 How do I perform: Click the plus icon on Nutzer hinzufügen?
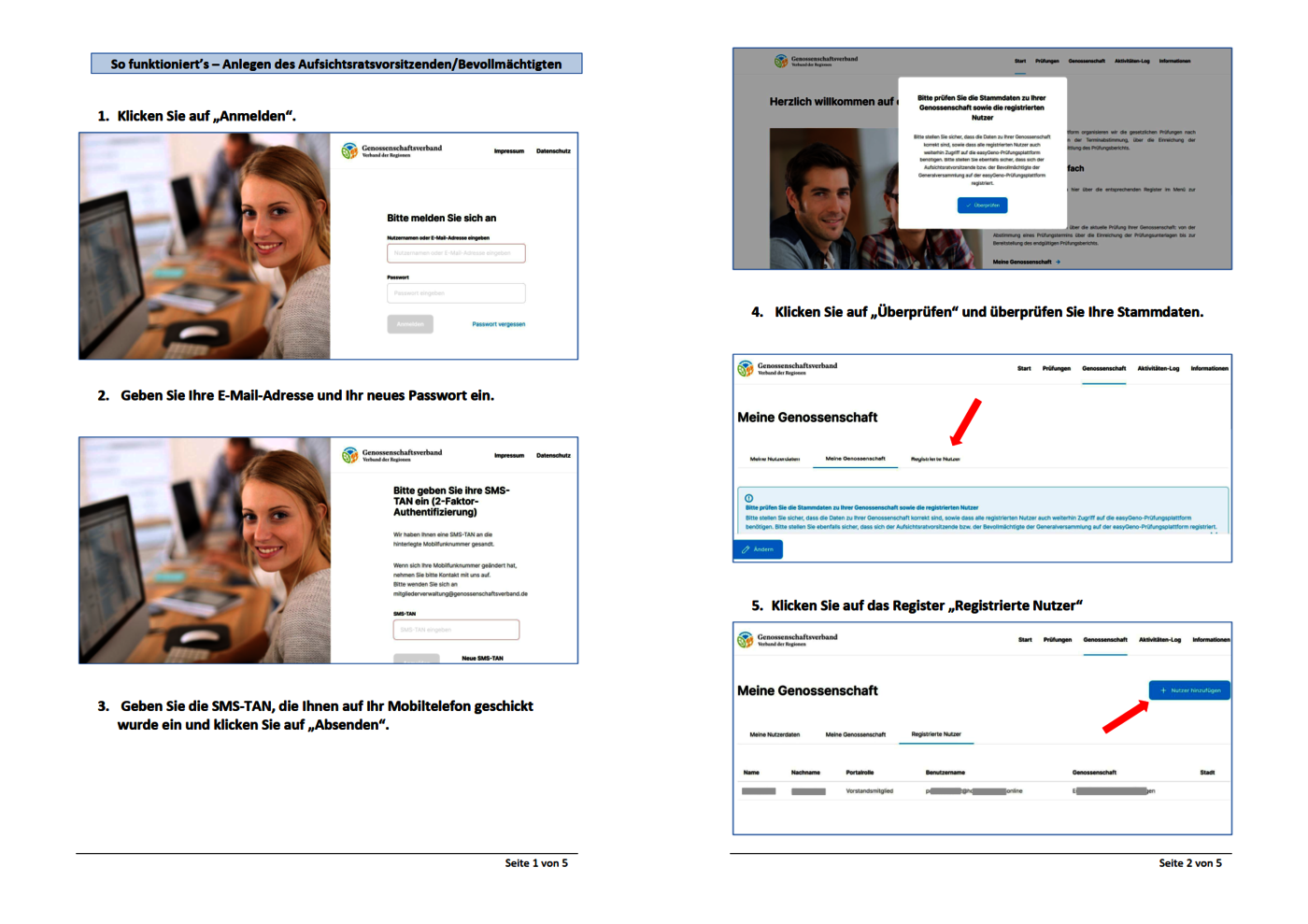[x=1163, y=690]
